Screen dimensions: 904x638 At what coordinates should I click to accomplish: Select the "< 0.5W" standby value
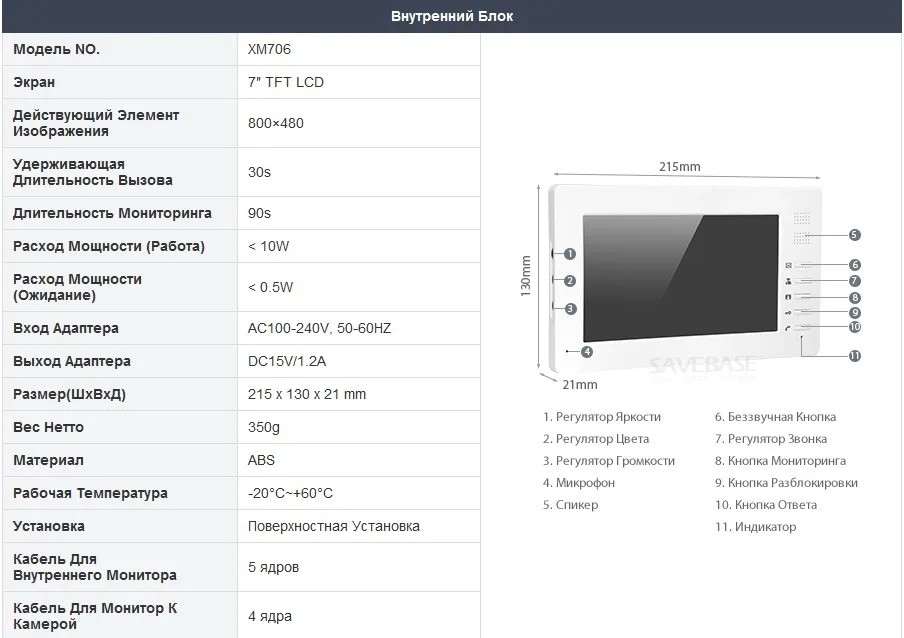coord(270,287)
